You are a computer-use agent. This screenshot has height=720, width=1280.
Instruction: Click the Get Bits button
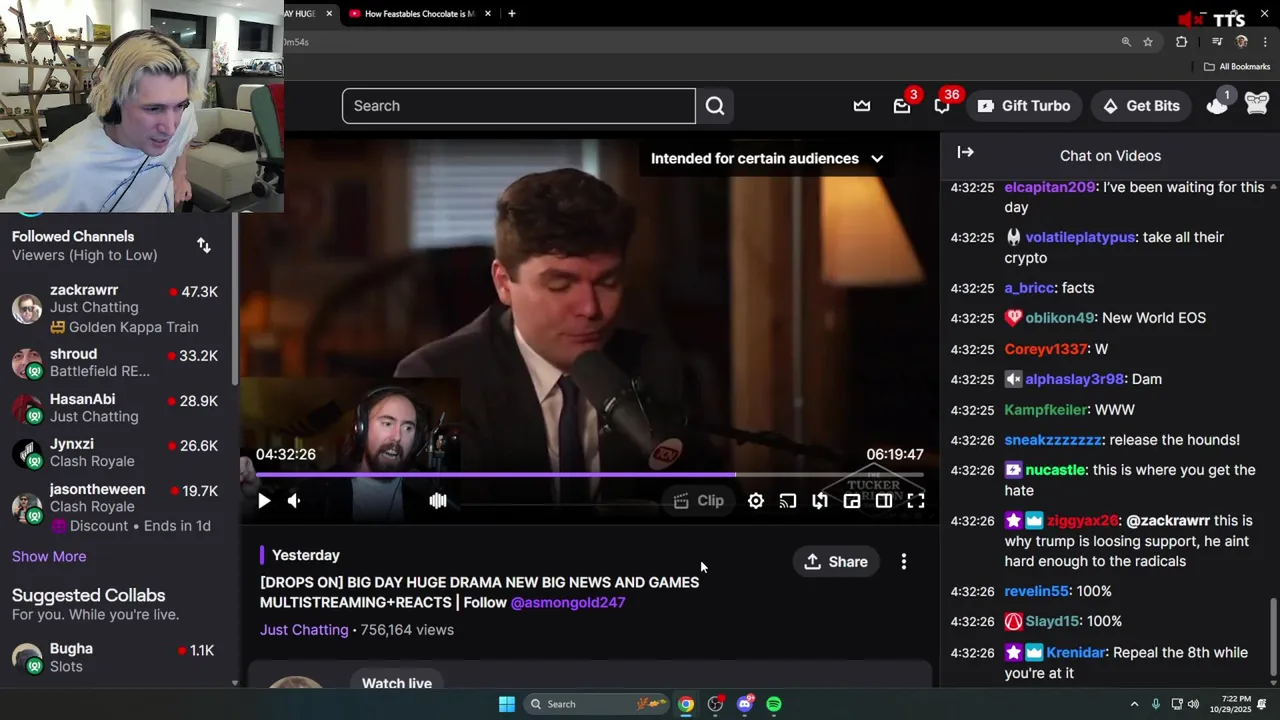coord(1141,106)
